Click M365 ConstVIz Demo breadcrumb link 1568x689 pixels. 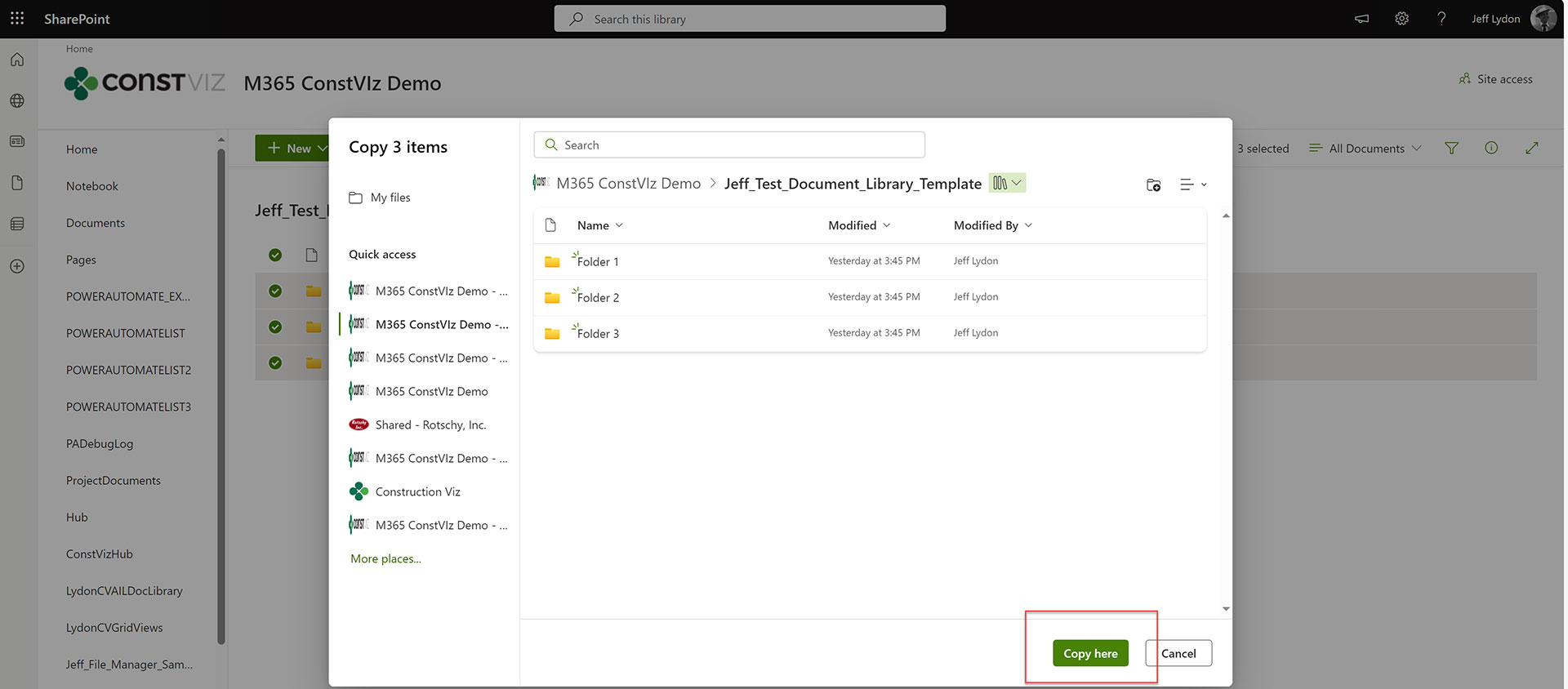pyautogui.click(x=628, y=184)
